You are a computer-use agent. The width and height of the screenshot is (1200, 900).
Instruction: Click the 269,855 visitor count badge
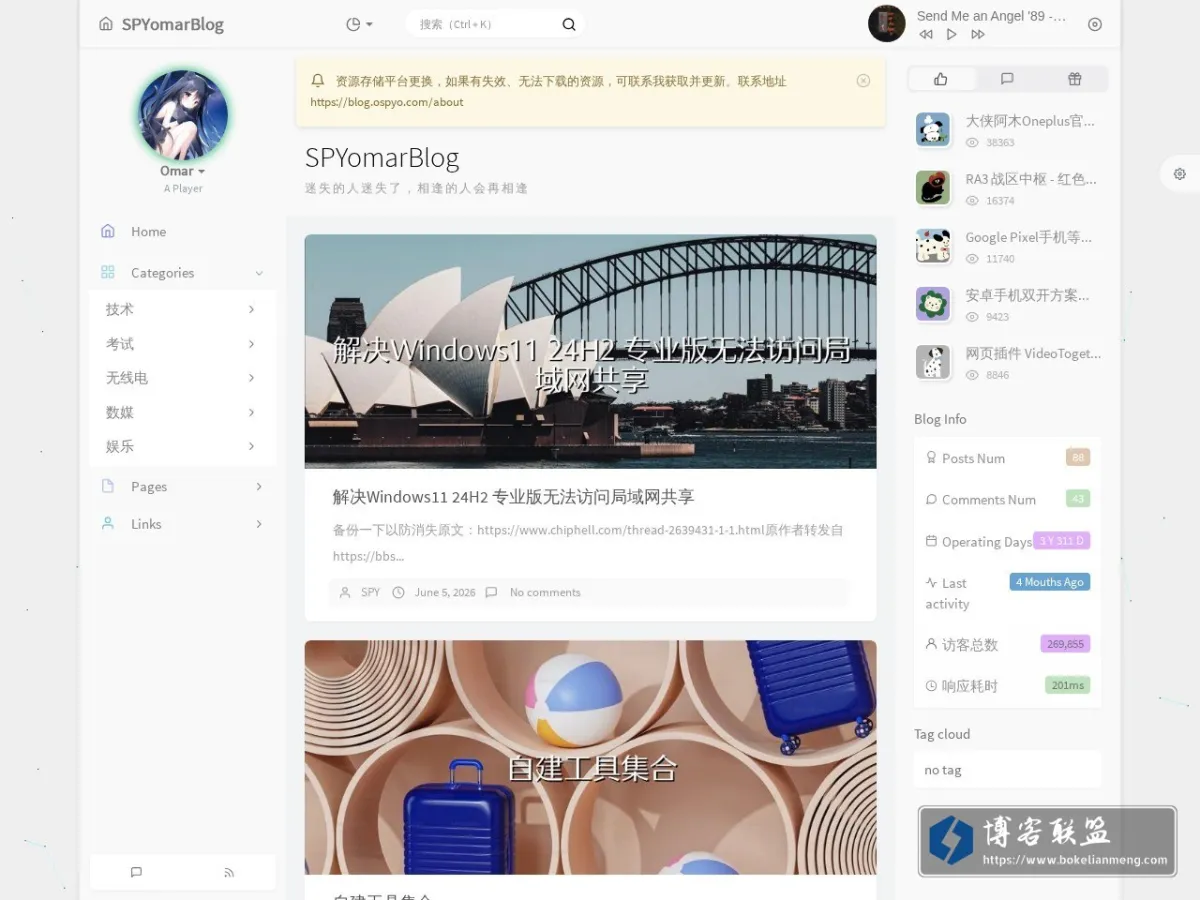pos(1065,644)
